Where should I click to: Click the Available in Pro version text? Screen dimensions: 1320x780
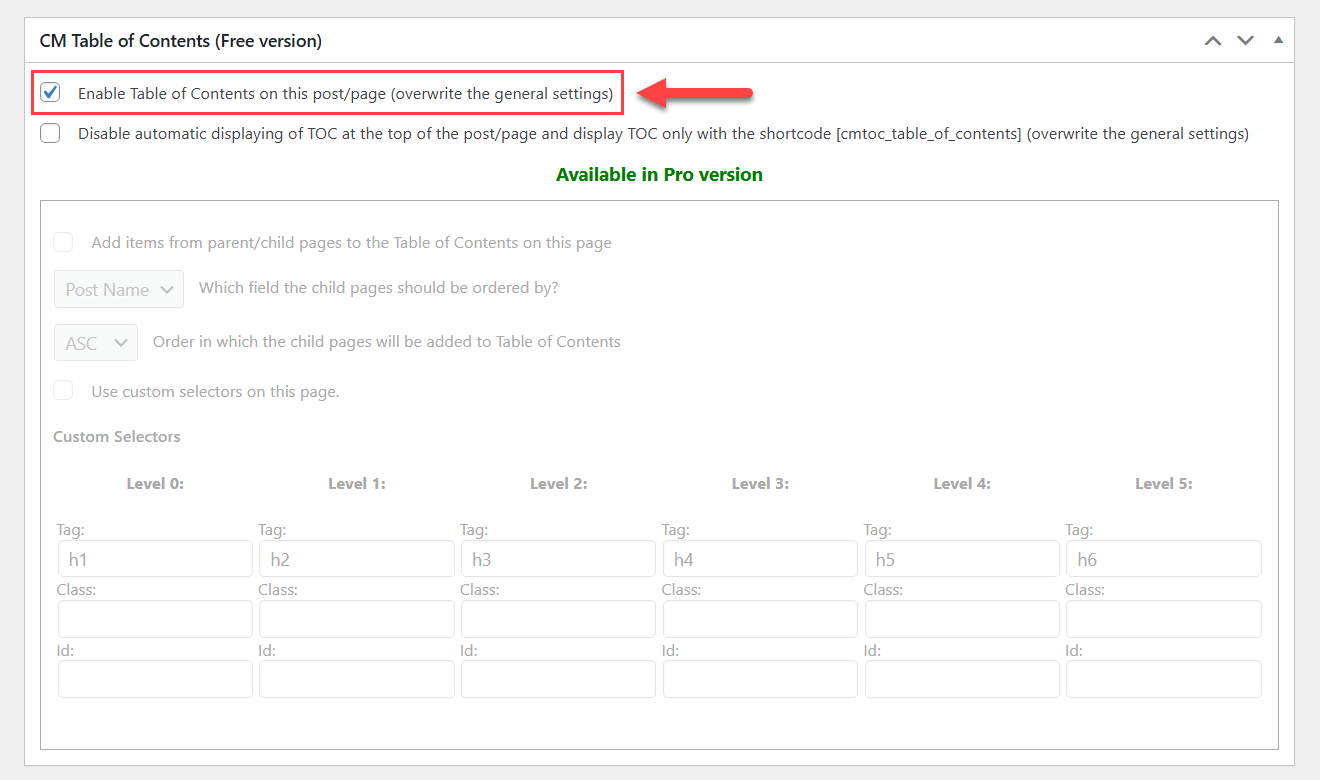659,174
